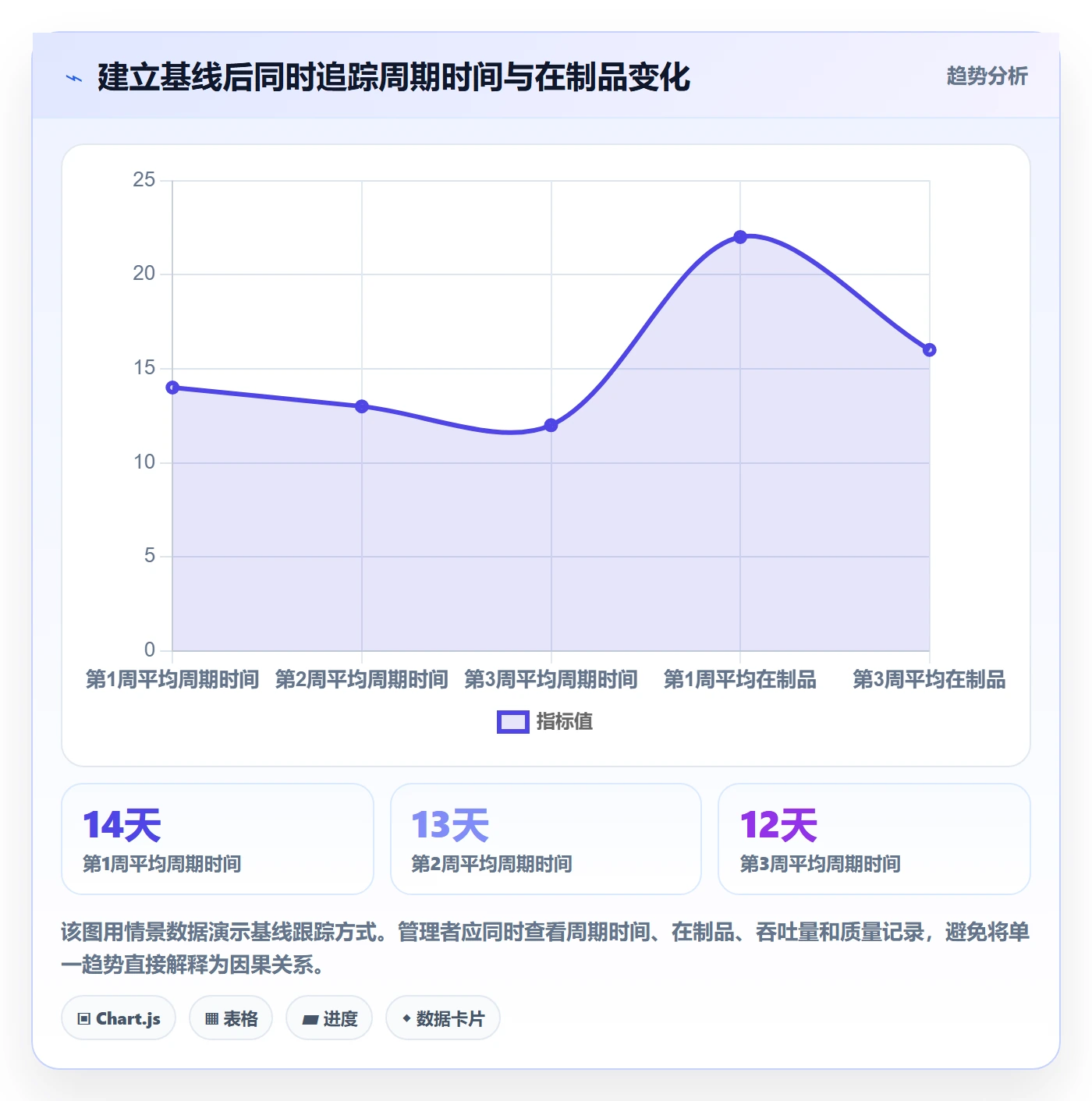Click the title 建立基线后同时追踪周期时间与在制品变化
Screen dimensions: 1092x1101
coord(394,77)
